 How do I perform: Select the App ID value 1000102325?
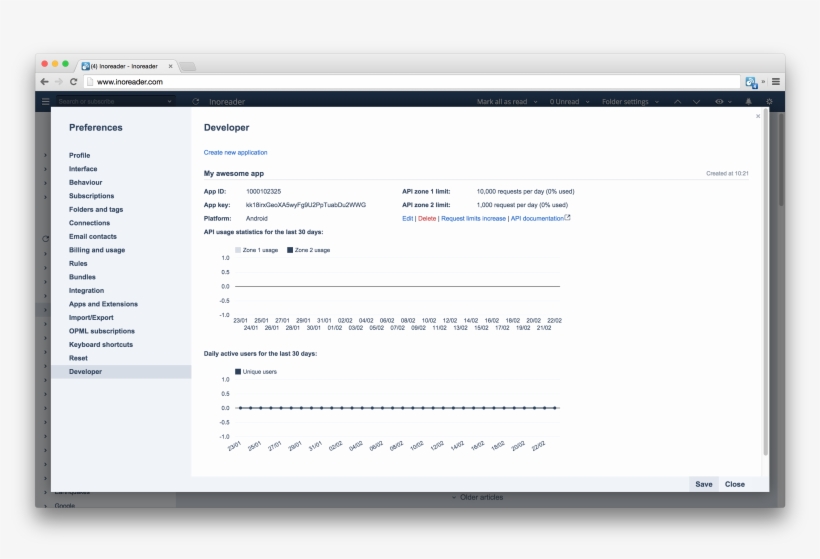click(x=263, y=191)
